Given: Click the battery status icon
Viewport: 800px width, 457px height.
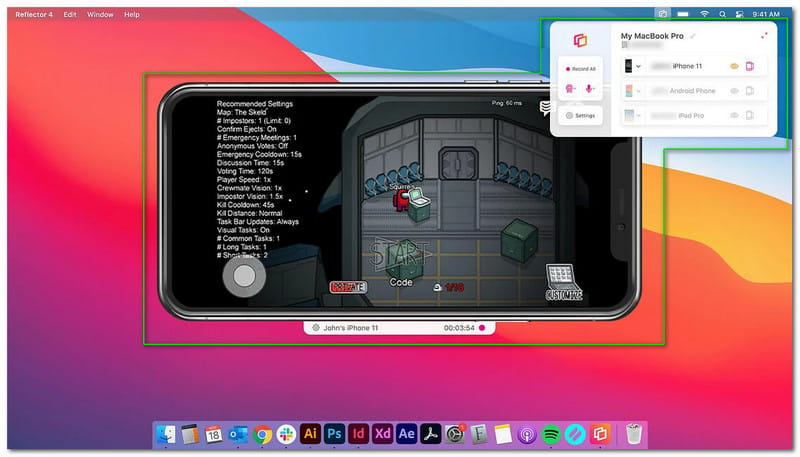Looking at the screenshot, I should pos(683,14).
